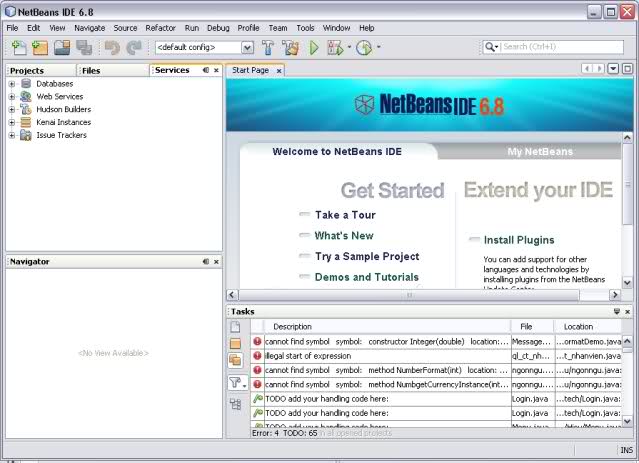Click the New File toolbar icon
The height and width of the screenshot is (463, 639).
(x=17, y=47)
